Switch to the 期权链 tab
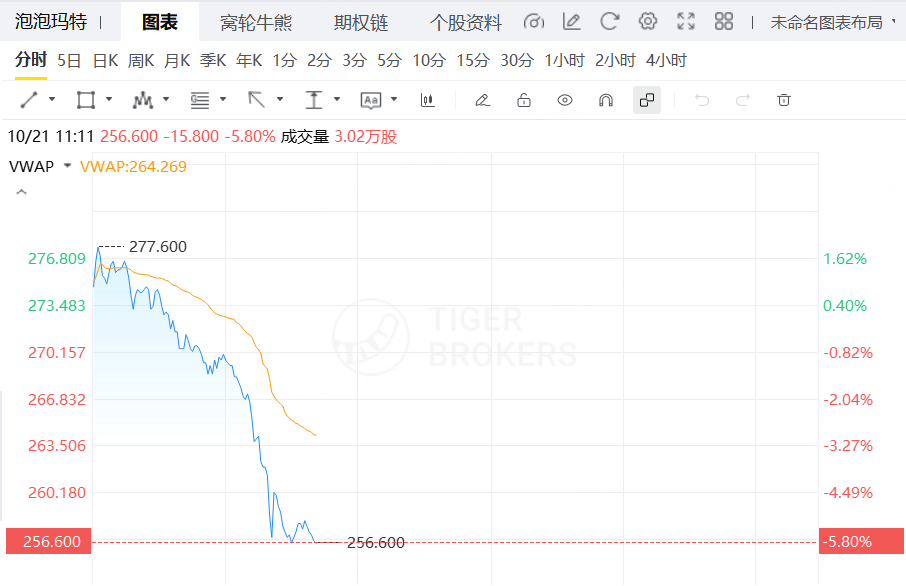Screen dimensions: 906x586 click(x=361, y=23)
